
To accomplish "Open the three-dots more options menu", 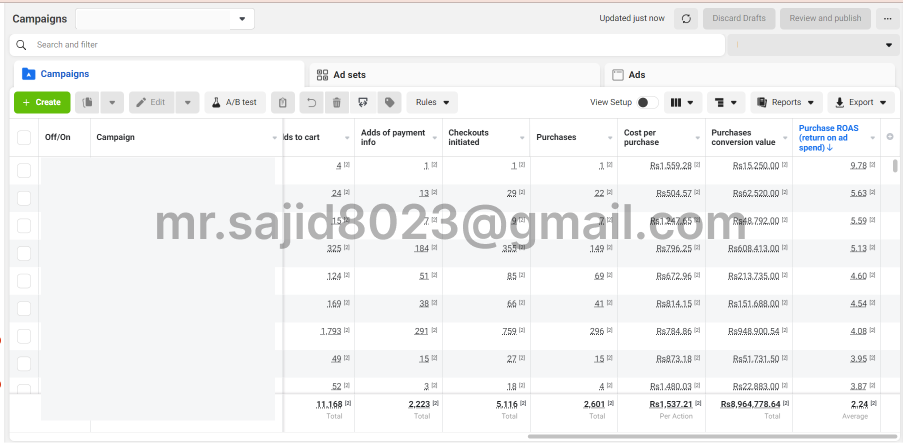I will (886, 18).
